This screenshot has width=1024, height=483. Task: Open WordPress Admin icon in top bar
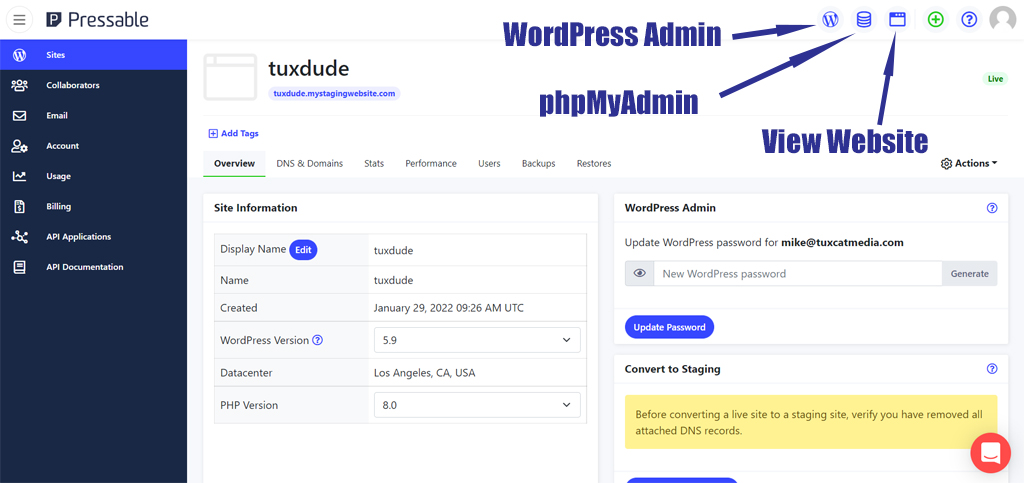click(830, 20)
